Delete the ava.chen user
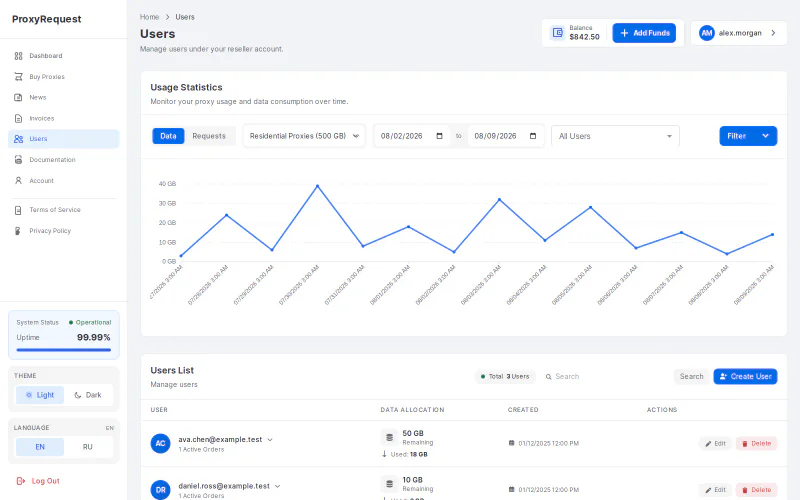 pyautogui.click(x=756, y=443)
